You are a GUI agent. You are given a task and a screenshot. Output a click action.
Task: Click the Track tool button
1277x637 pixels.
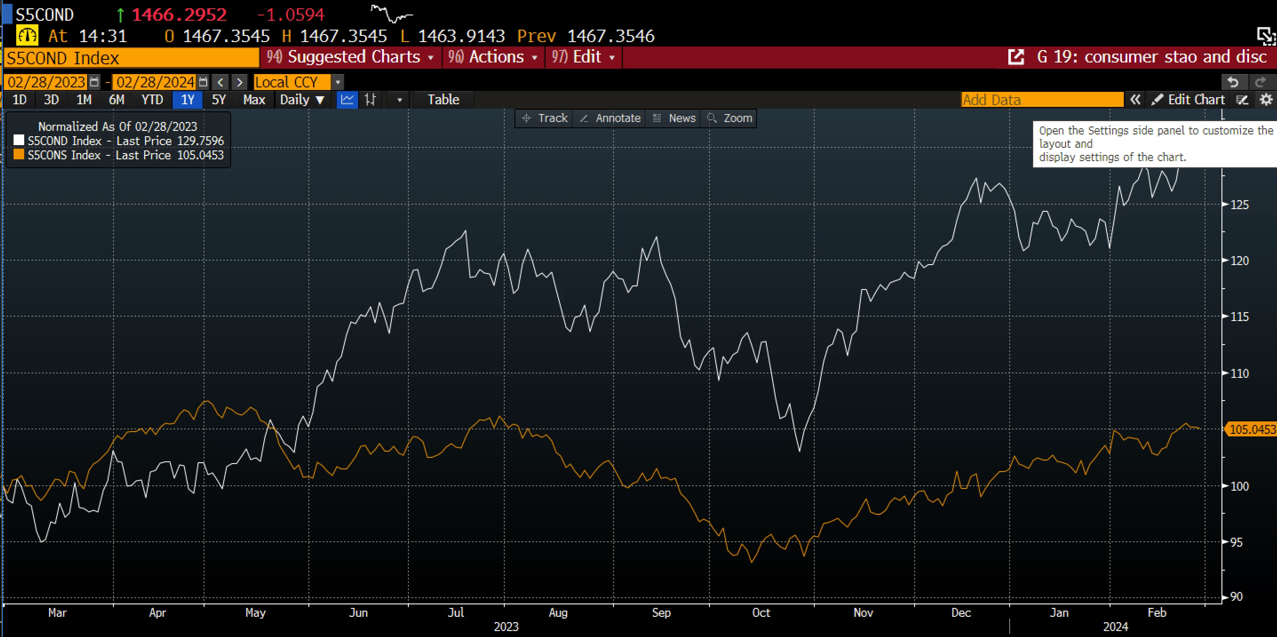[x=544, y=118]
